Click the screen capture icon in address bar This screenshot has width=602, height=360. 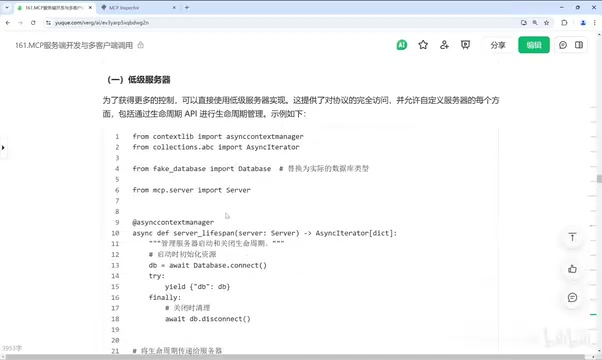pos(524,23)
